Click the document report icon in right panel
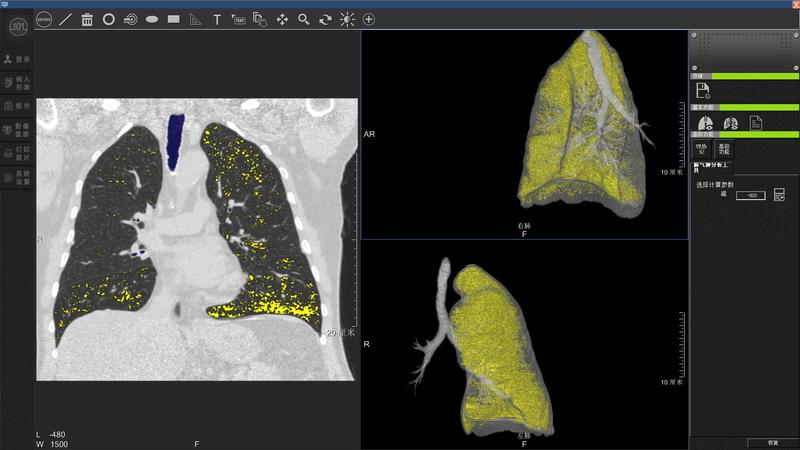800x450 pixels. 756,123
